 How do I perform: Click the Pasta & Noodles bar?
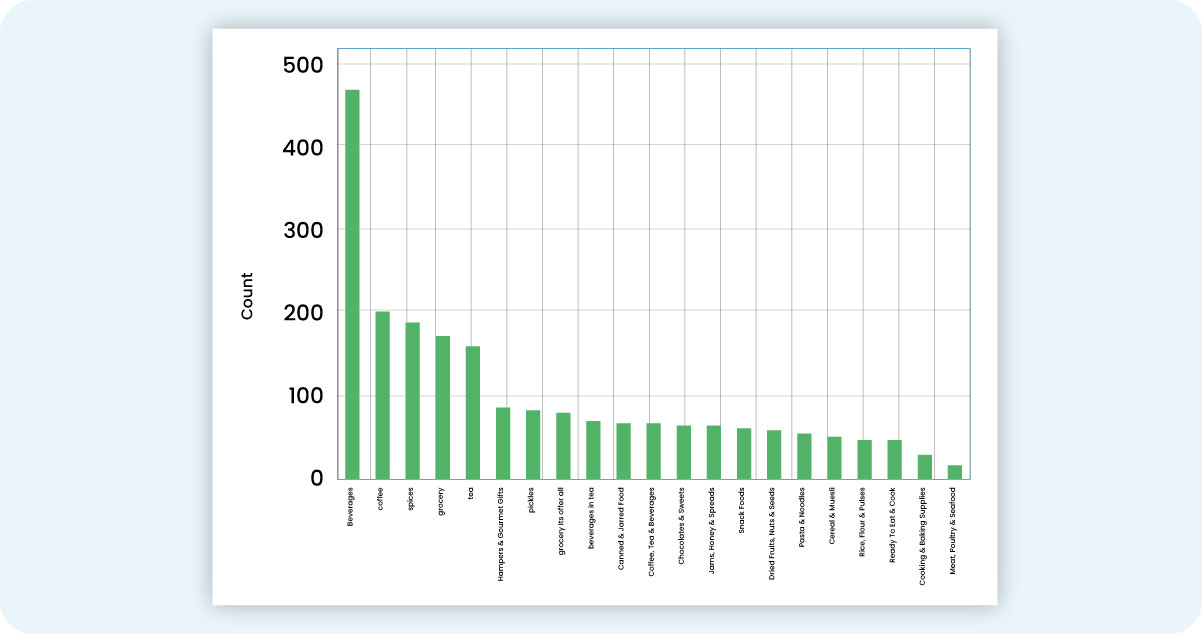click(804, 456)
